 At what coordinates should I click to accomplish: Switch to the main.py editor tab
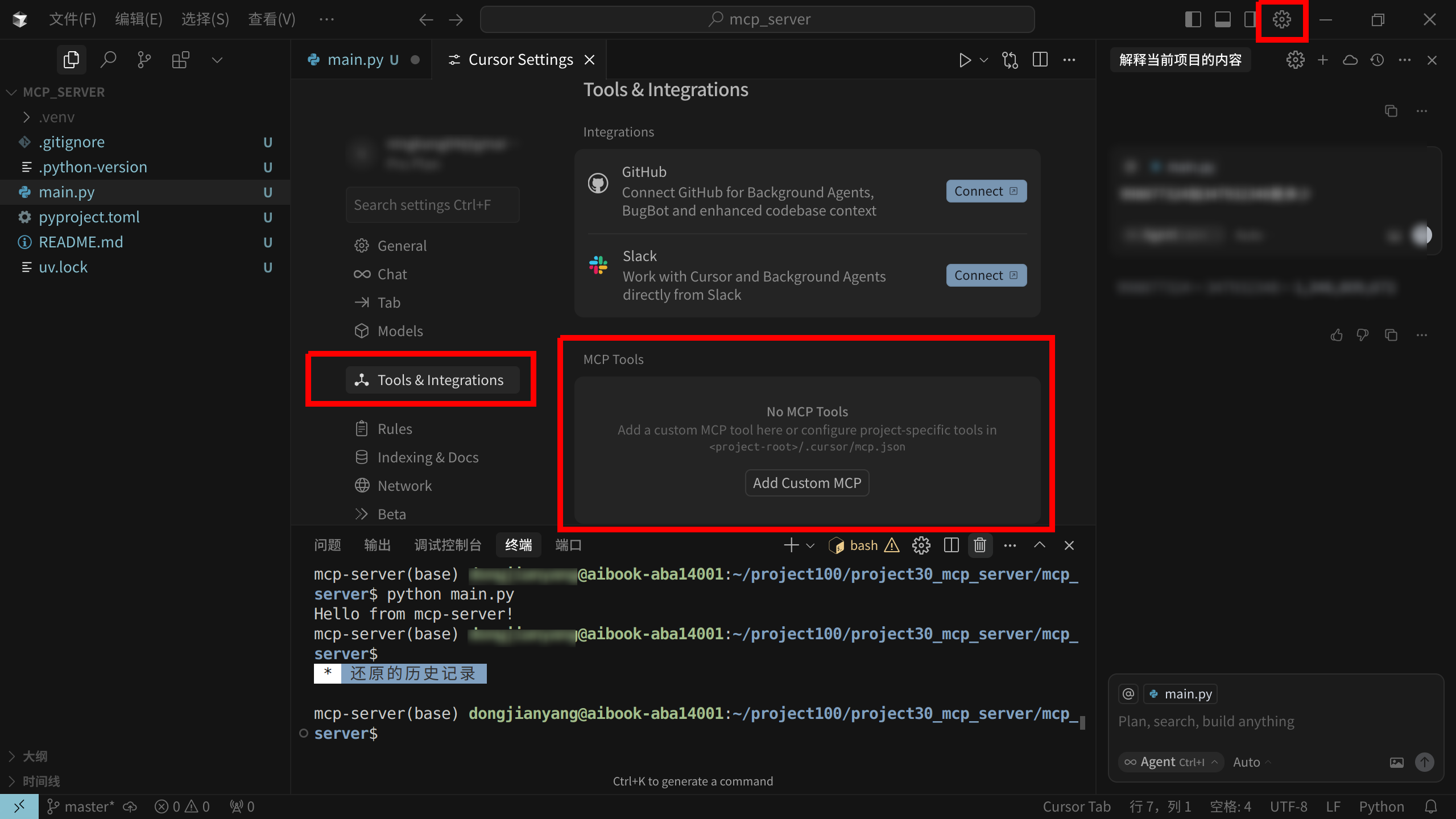tap(362, 60)
